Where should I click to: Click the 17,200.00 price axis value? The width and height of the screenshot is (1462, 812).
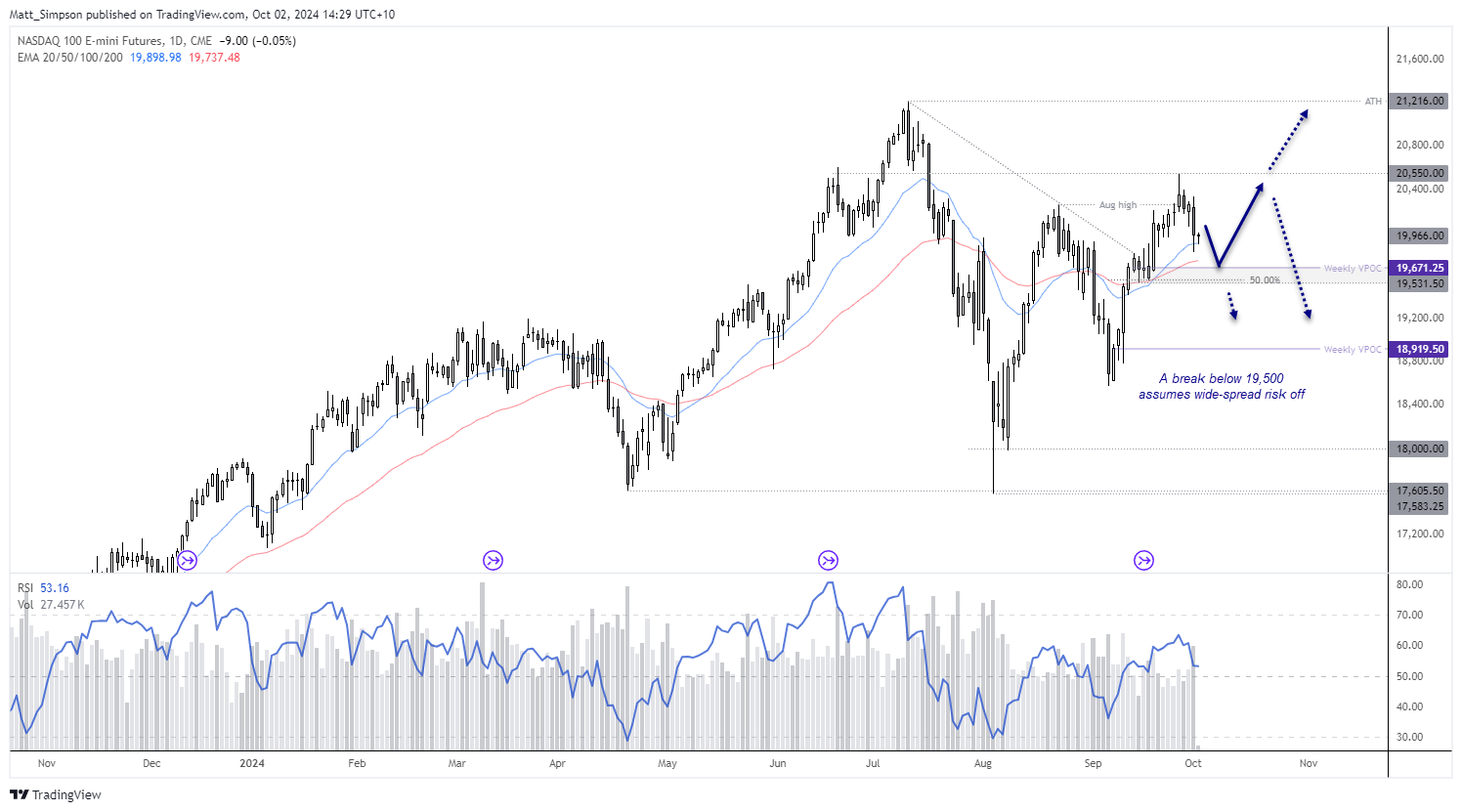tap(1420, 534)
